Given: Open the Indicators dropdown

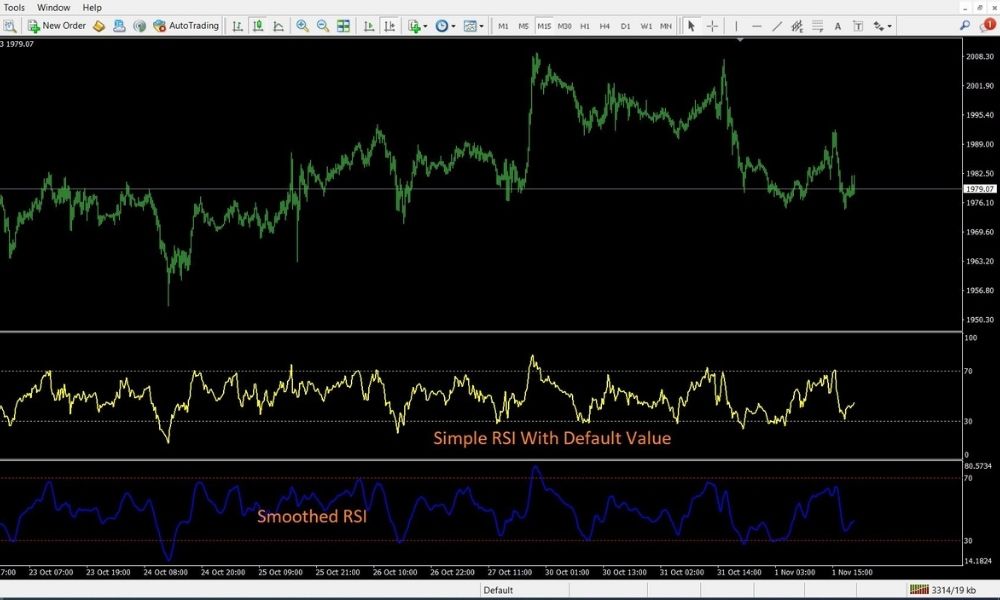Looking at the screenshot, I should (x=416, y=25).
